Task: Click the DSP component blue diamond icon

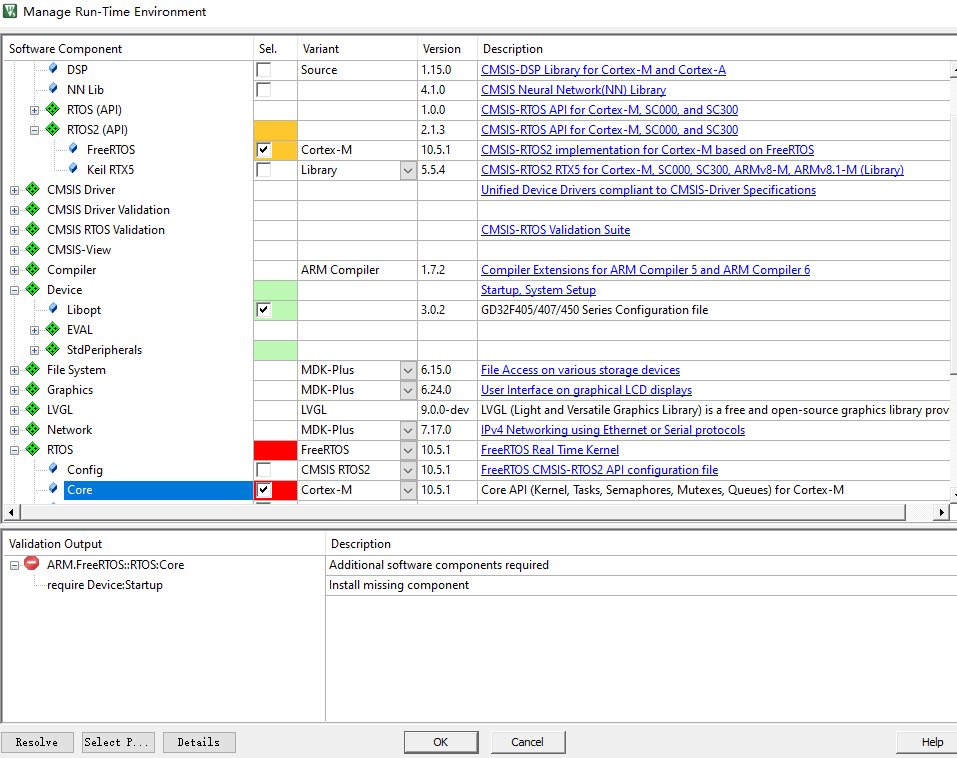Action: [x=54, y=69]
